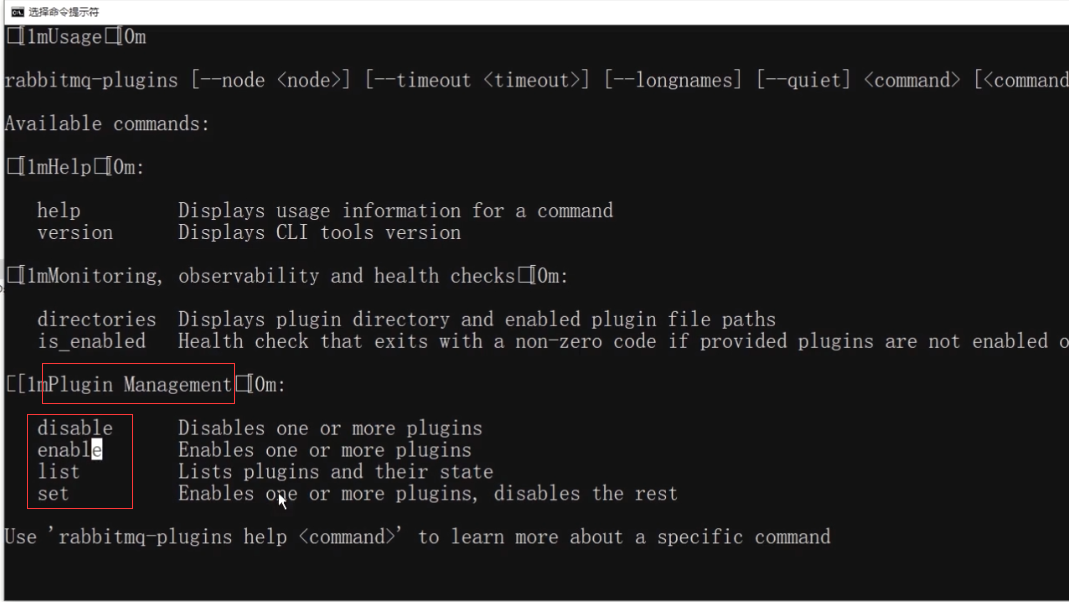Click the '[--quiet]' option text
Image resolution: width=1069 pixels, height=602 pixels.
(x=804, y=80)
